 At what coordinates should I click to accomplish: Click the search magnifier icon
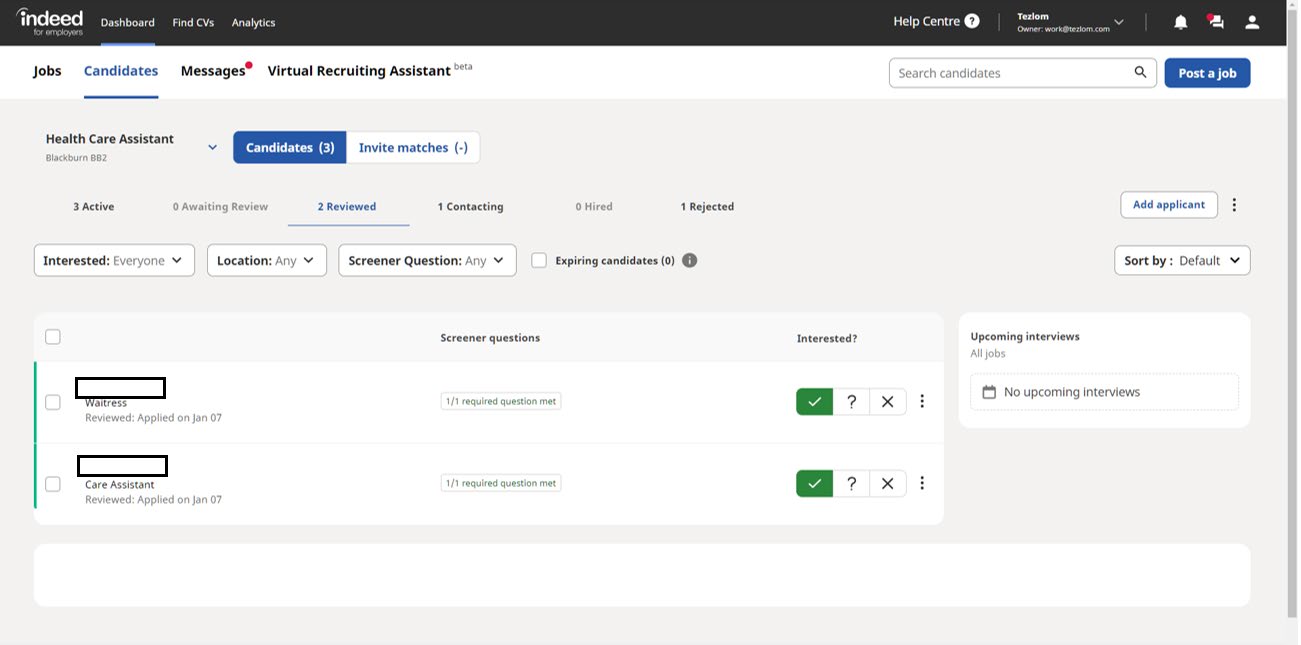tap(1140, 73)
